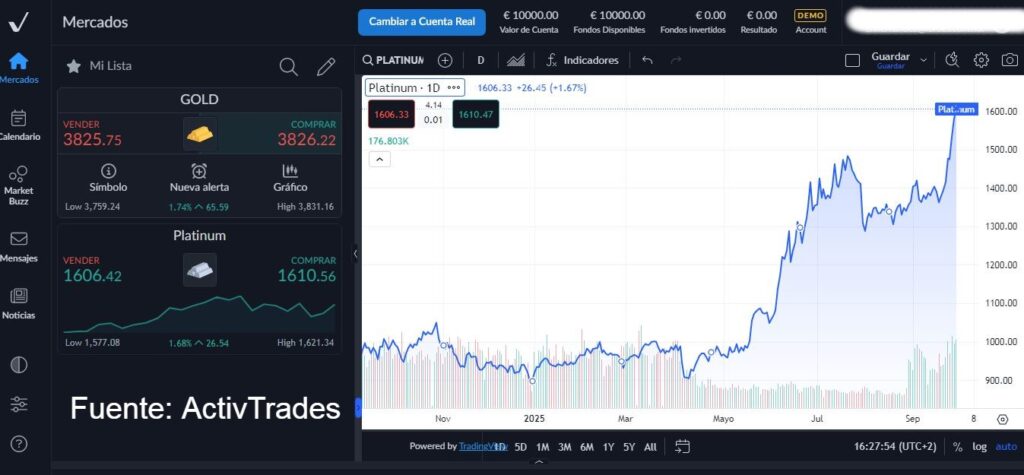Select the 5Y time range
Screen dimensions: 1024x475
coord(629,447)
